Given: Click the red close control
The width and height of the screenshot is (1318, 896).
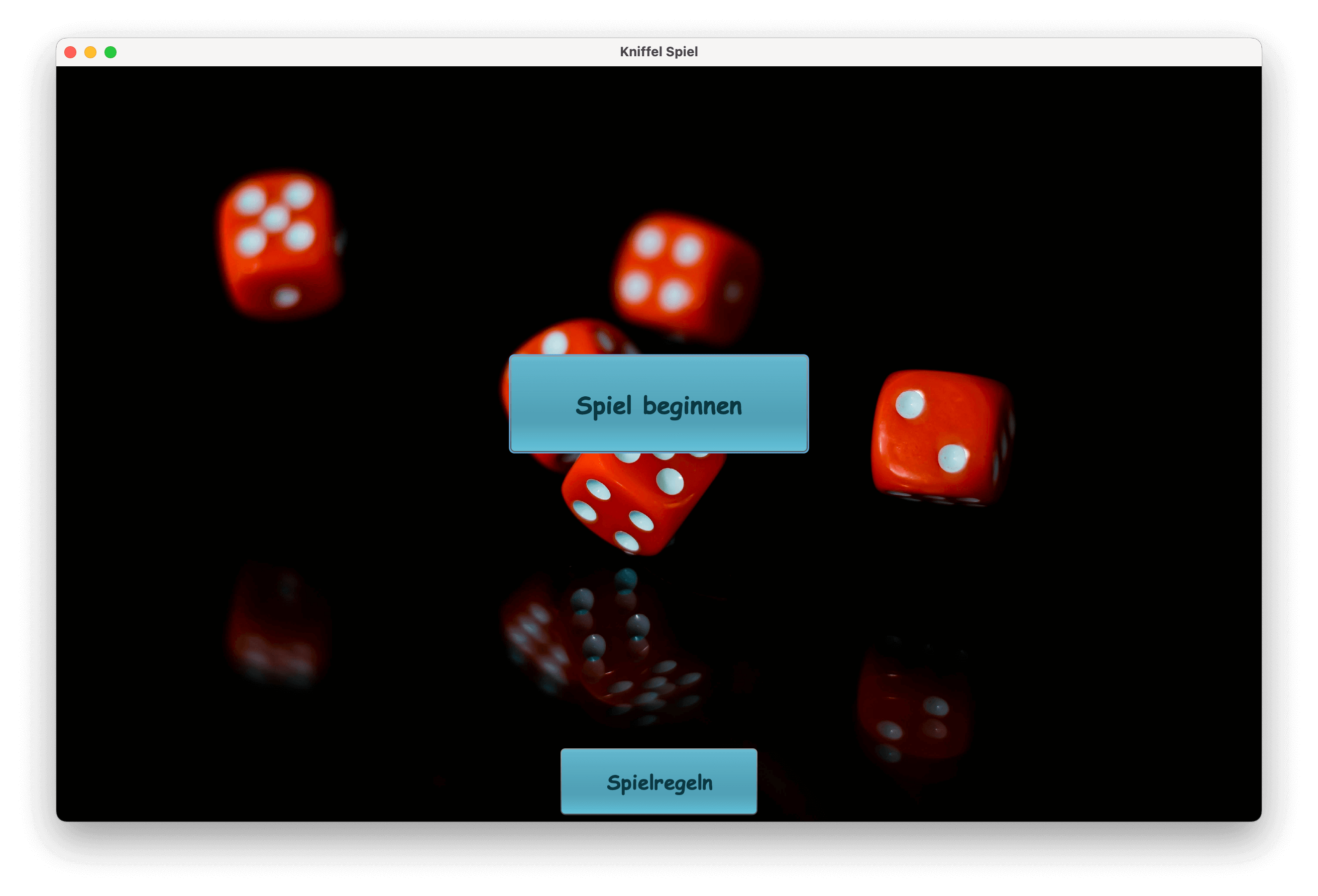Looking at the screenshot, I should (x=70, y=52).
